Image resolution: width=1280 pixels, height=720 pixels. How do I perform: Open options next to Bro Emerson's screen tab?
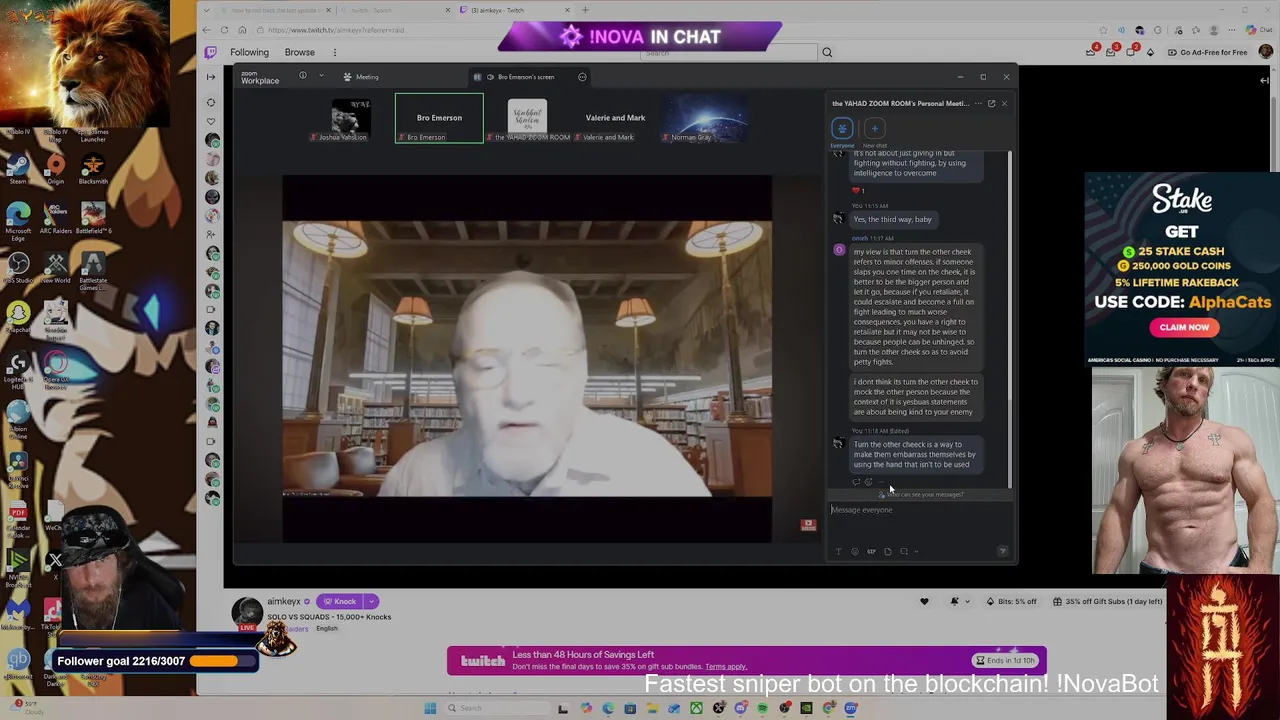(x=582, y=77)
